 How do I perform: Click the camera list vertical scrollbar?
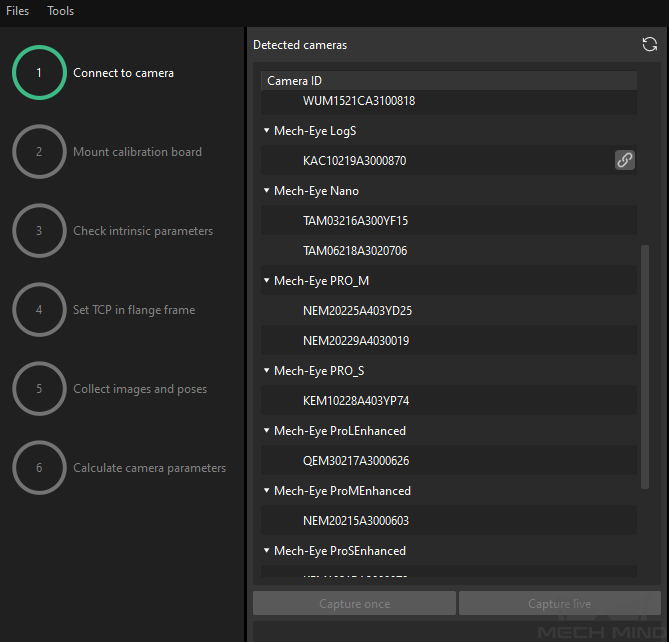coord(645,367)
